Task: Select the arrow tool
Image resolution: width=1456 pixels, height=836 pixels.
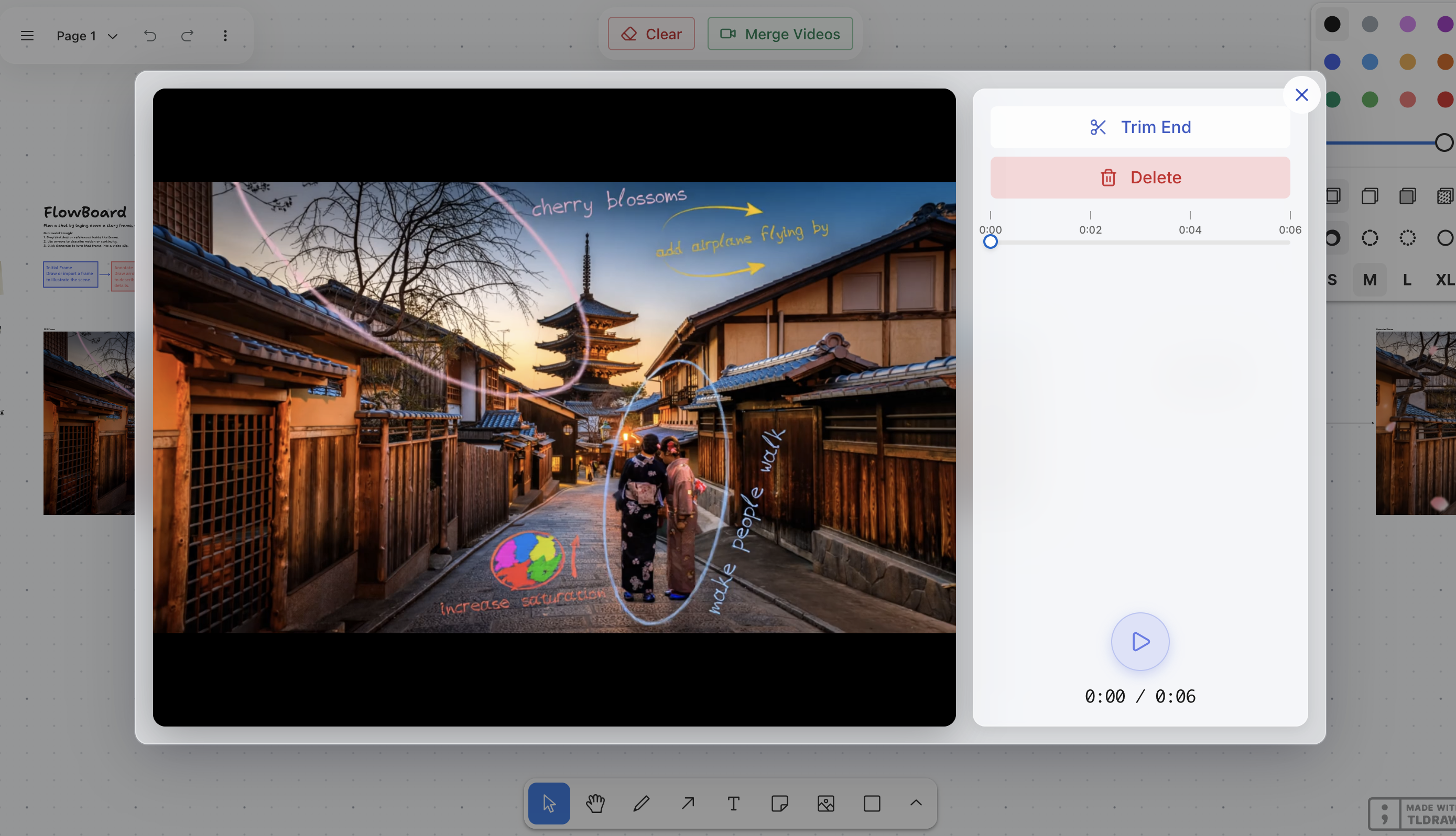Action: point(688,804)
